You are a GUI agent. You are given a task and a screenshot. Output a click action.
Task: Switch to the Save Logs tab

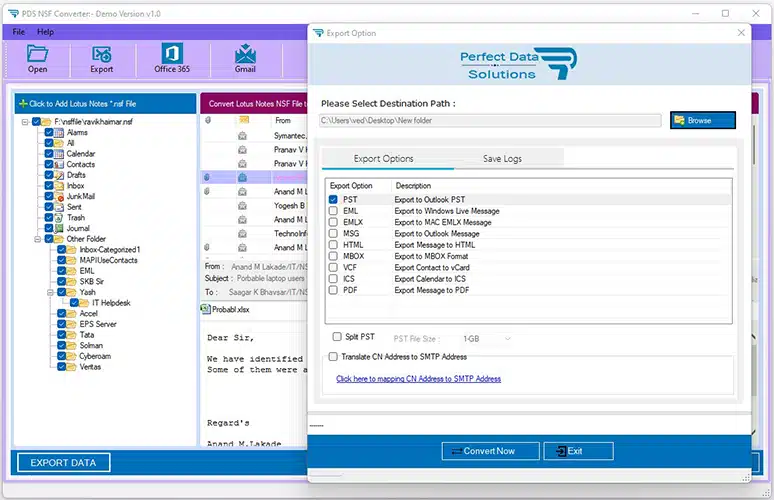click(x=502, y=158)
